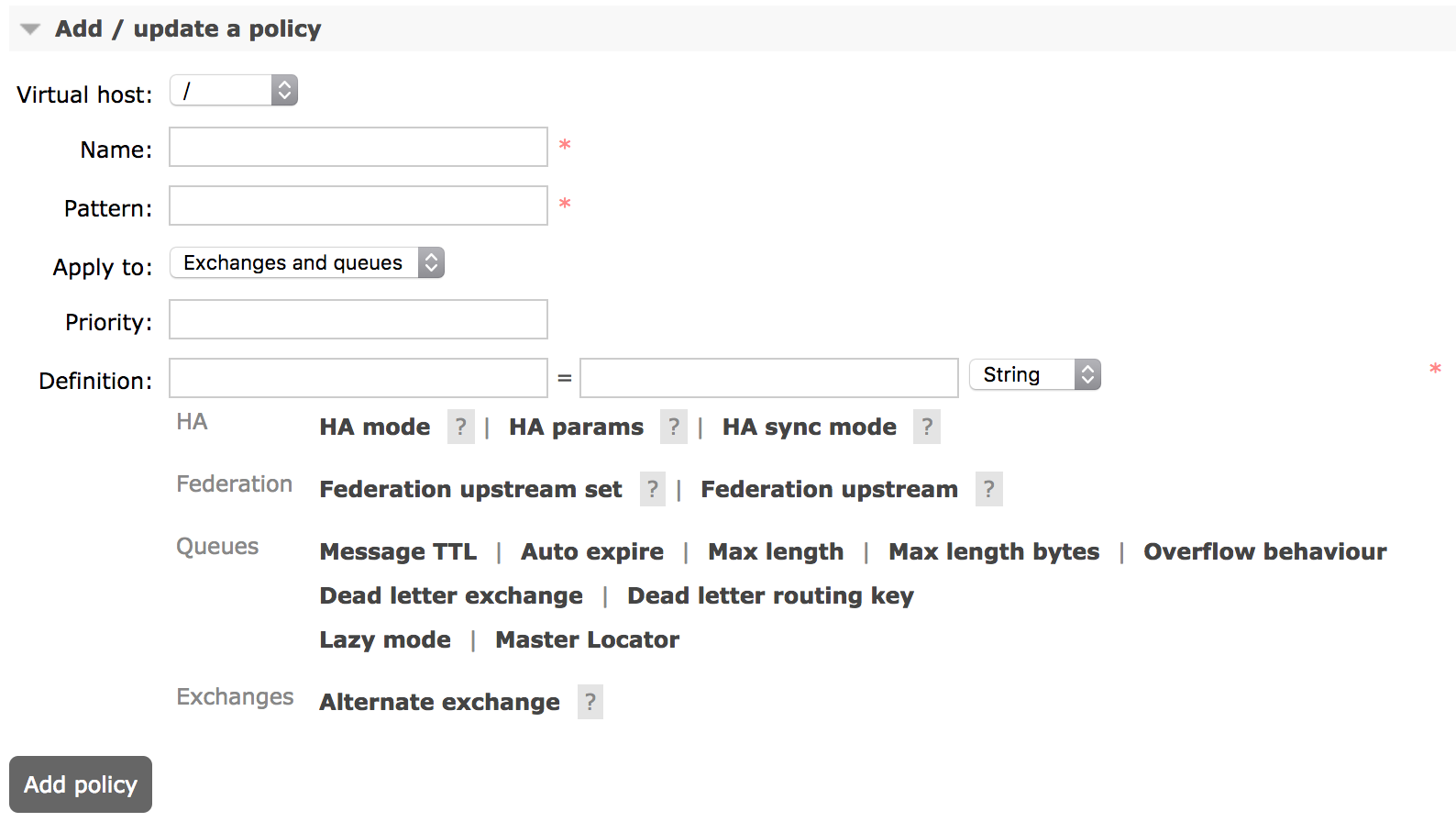Open the Apply to dropdown

[x=307, y=262]
